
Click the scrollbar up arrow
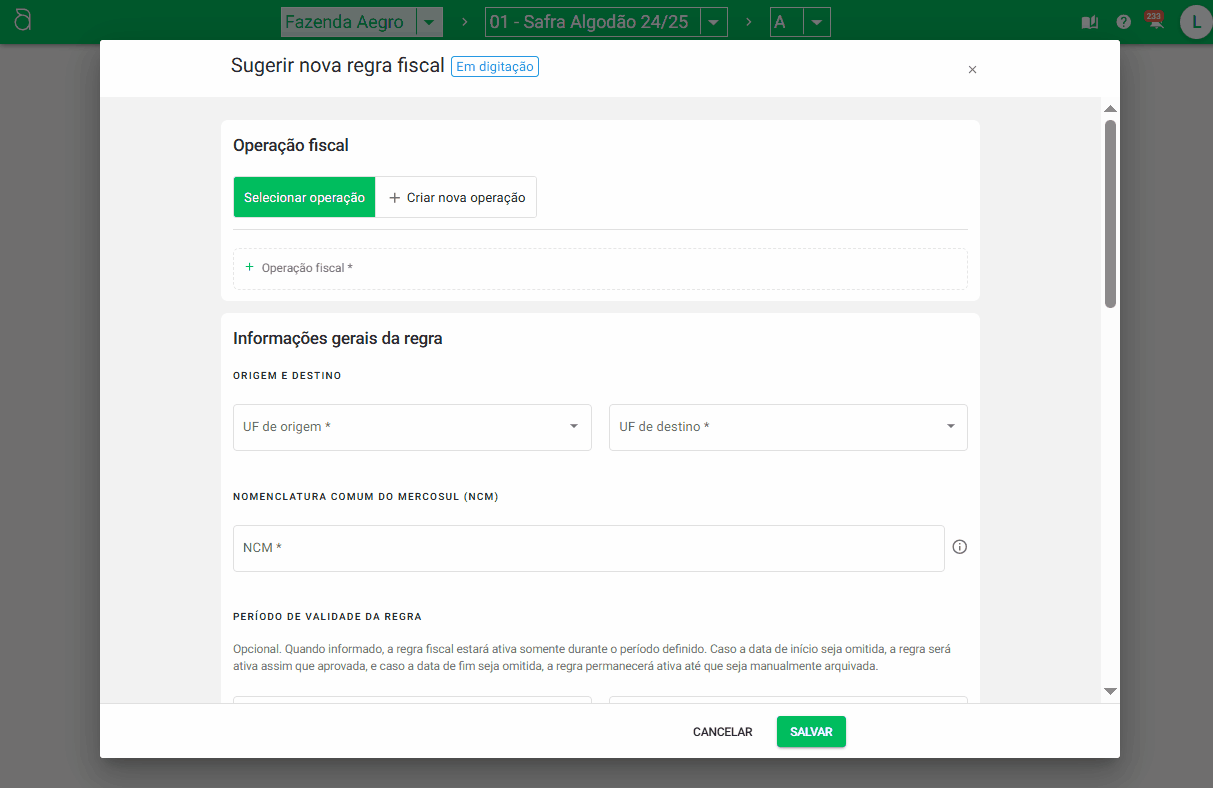(1110, 108)
